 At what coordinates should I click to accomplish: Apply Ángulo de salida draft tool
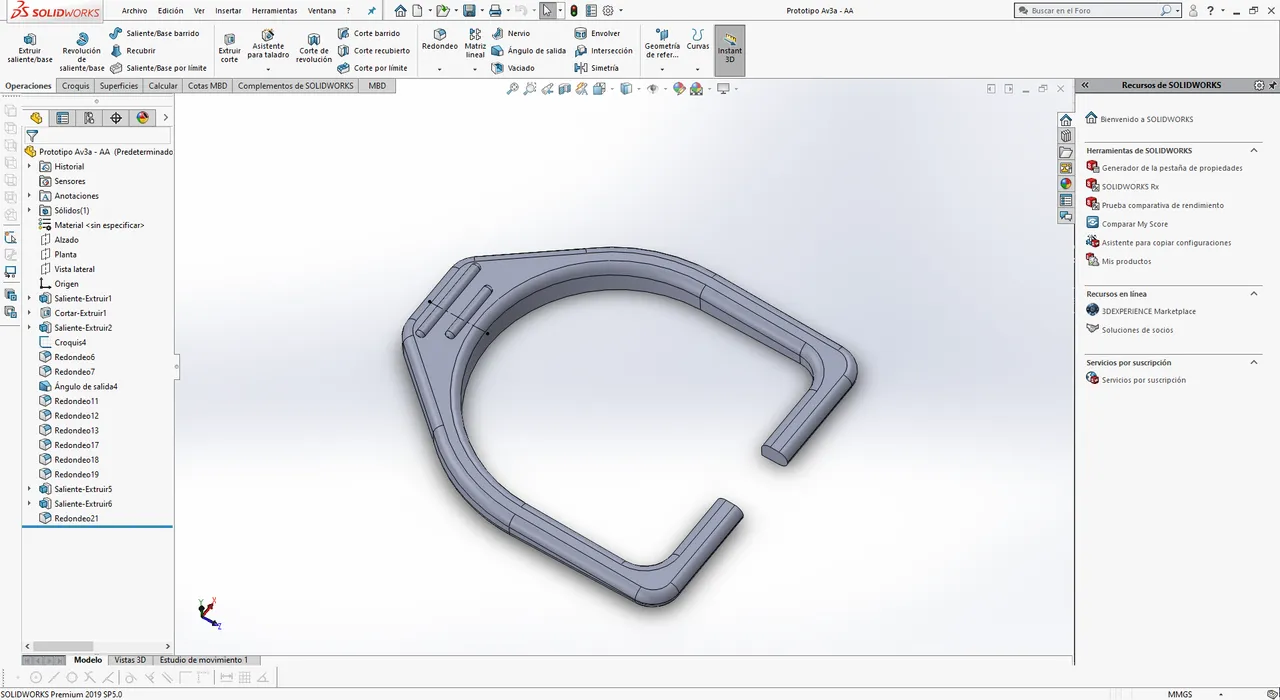[529, 50]
